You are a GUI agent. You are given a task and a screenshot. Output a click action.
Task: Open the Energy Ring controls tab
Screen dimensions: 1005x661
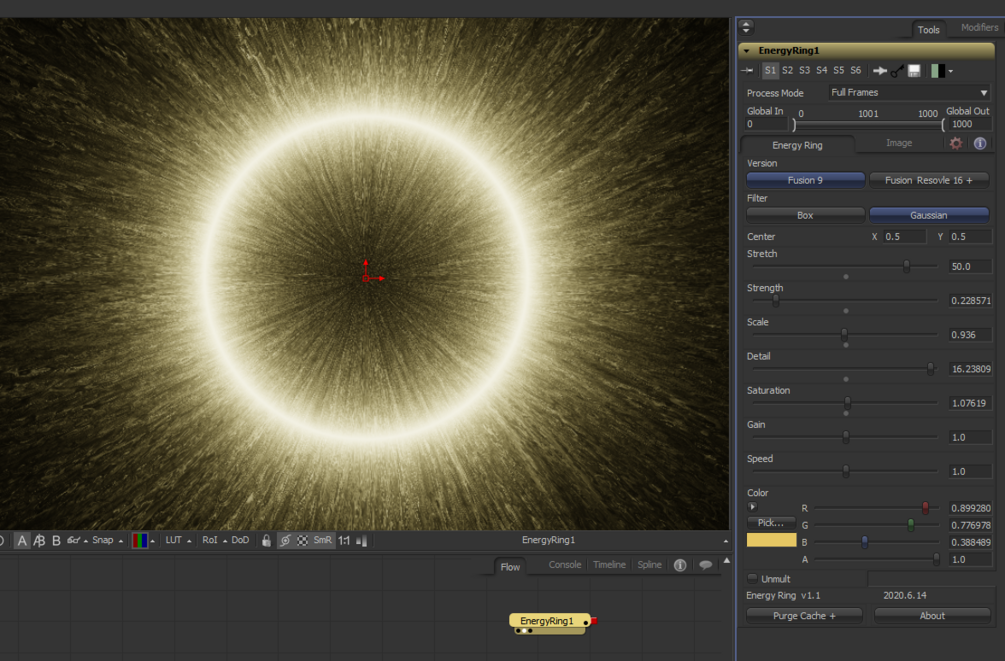[x=797, y=145]
